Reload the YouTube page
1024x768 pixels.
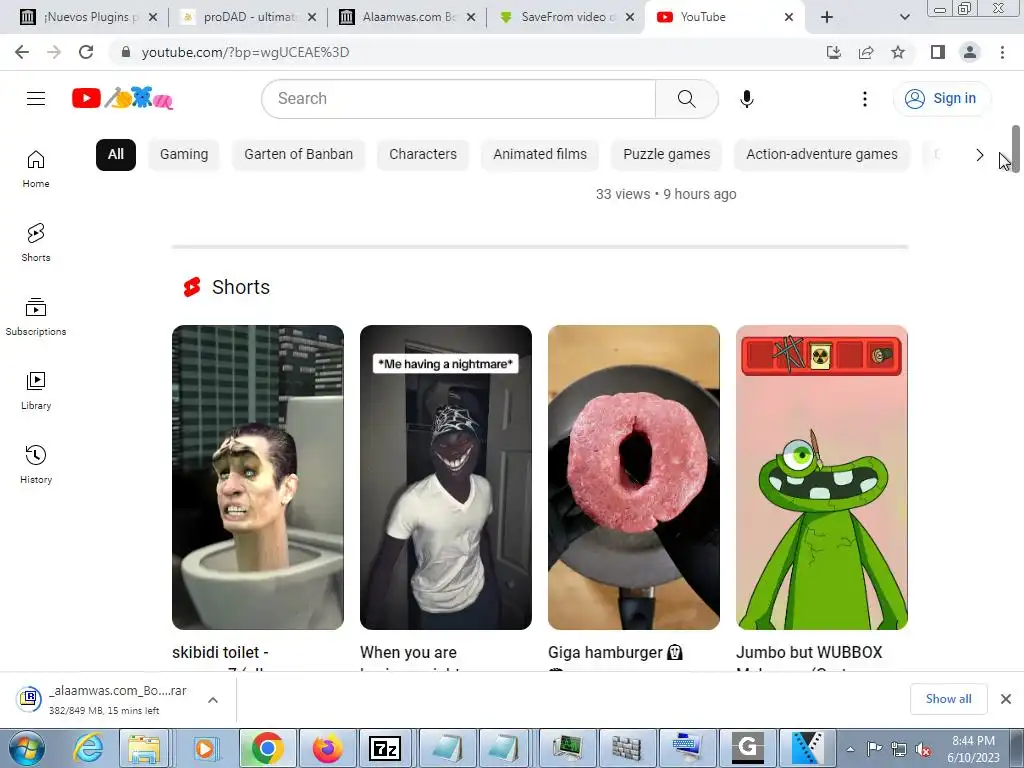(x=86, y=52)
